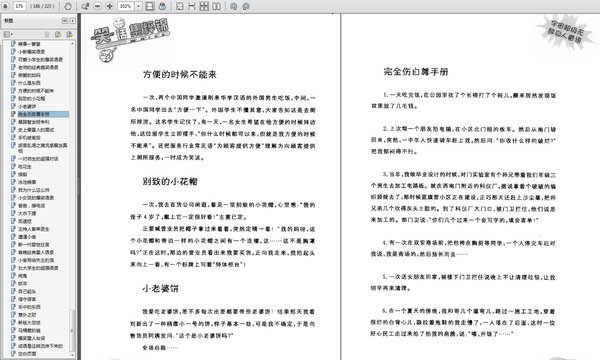Open the 方便的时候不能来 bookmark
The height and width of the screenshot is (360, 600).
tap(36, 91)
